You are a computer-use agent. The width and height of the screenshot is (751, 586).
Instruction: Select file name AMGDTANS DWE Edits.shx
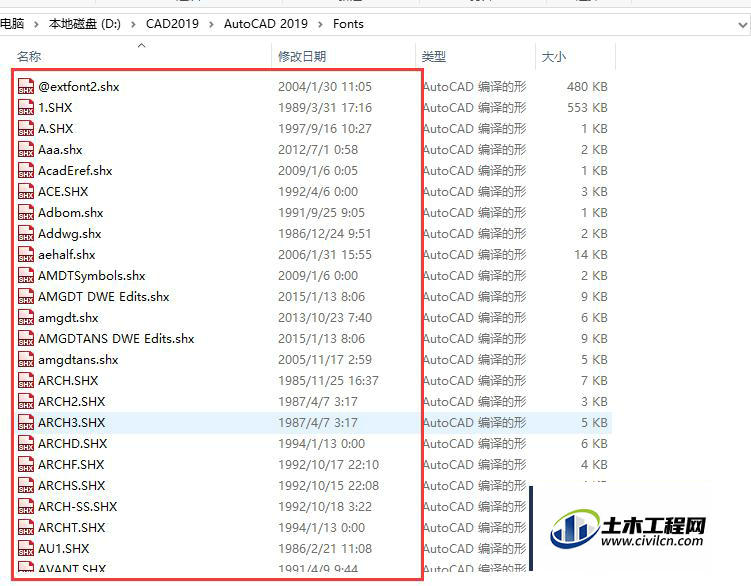[116, 339]
